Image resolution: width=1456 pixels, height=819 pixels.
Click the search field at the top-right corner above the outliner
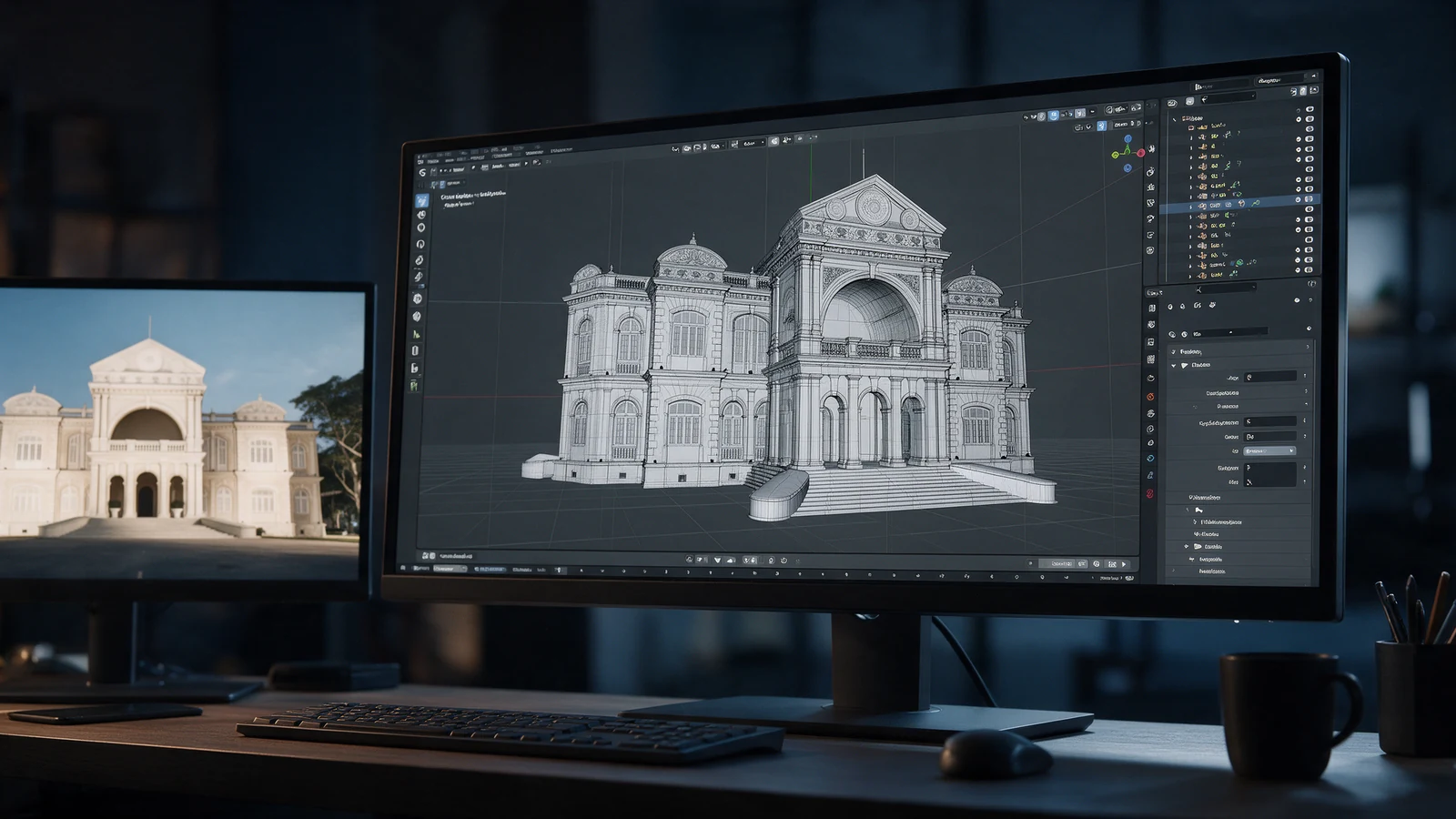click(1281, 81)
